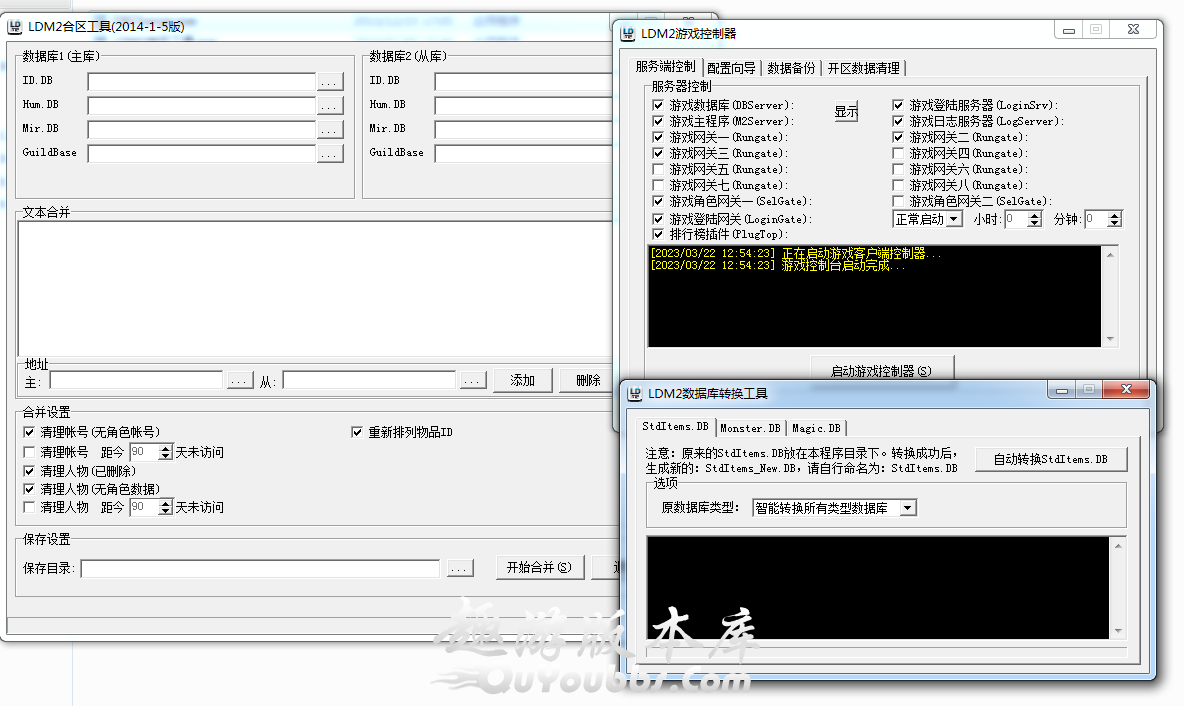Expand the 原数据库类型 dropdown
Image resolution: width=1184 pixels, height=706 pixels.
tap(907, 508)
